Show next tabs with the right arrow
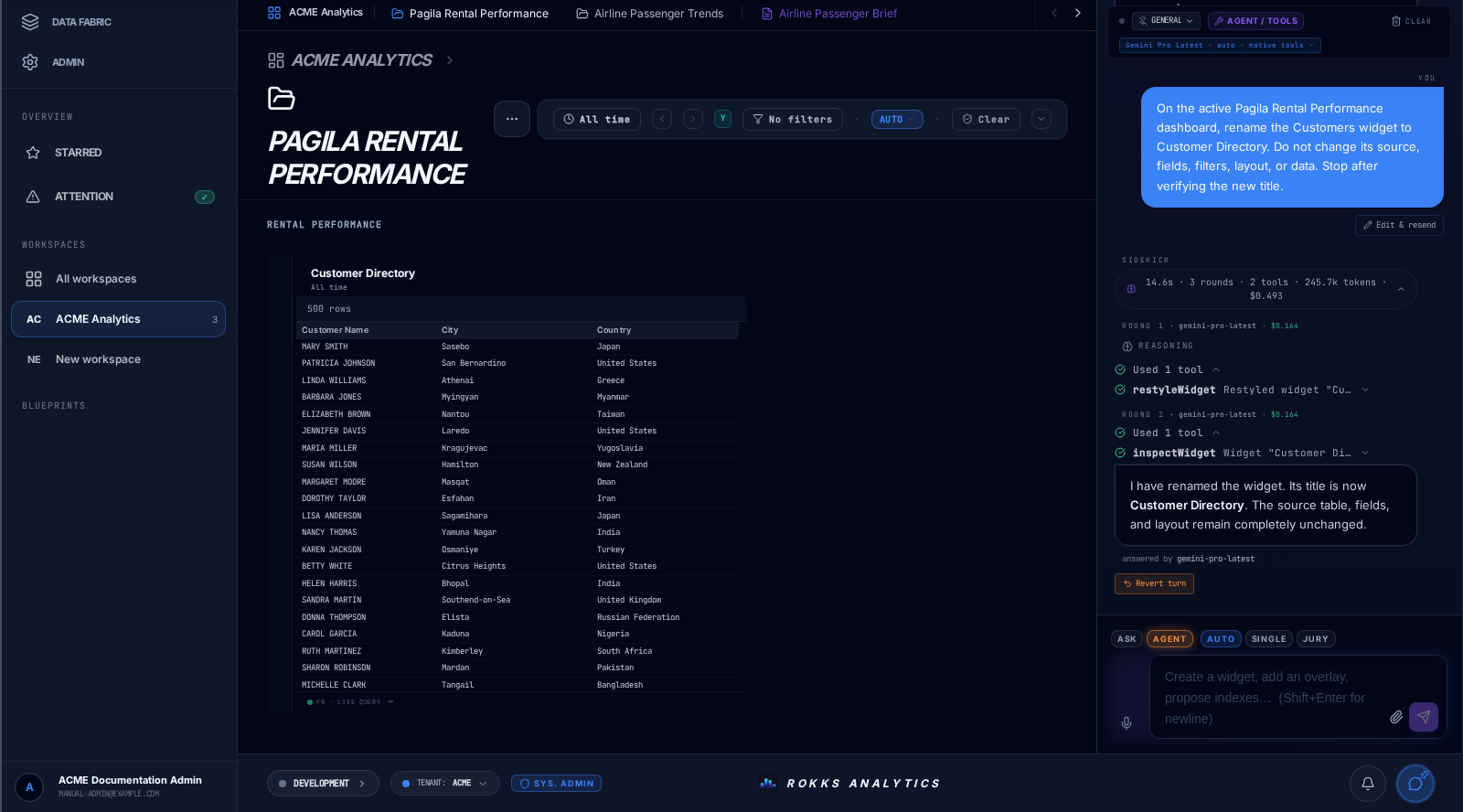This screenshot has height=812, width=1463. click(1078, 13)
